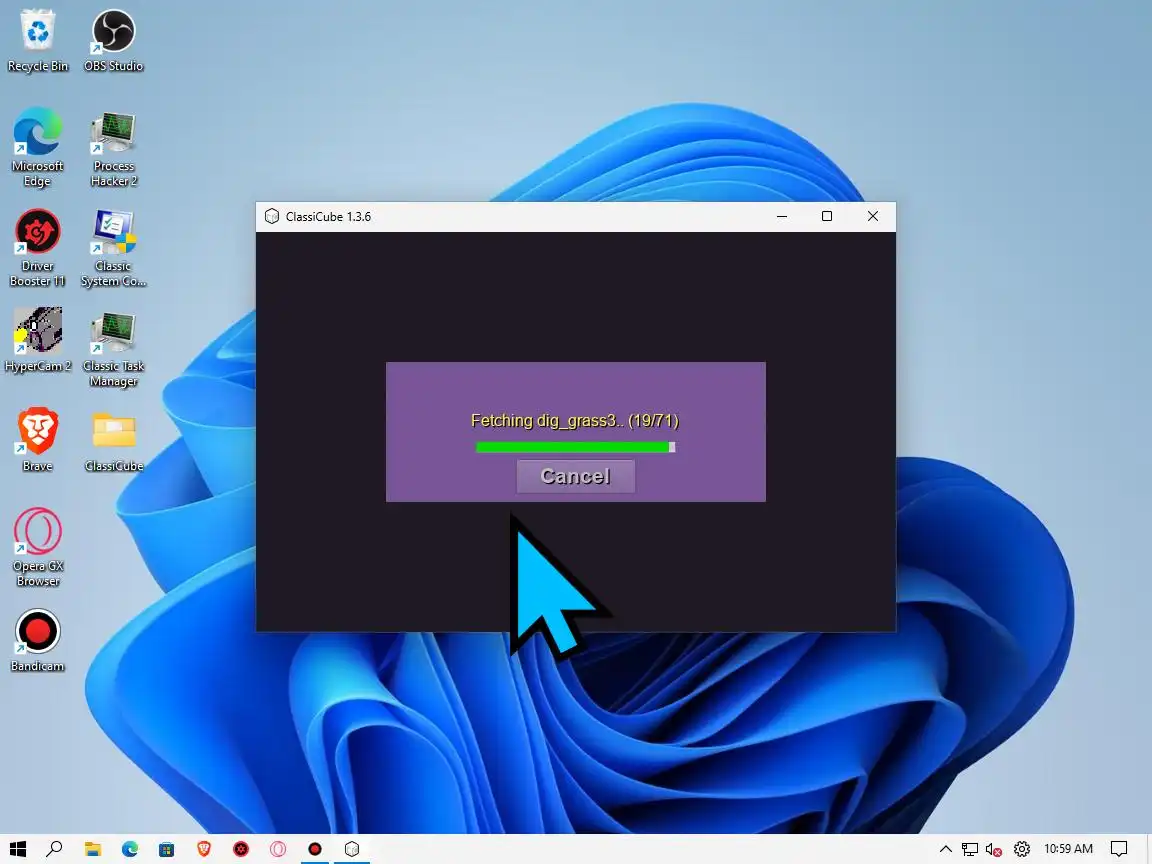Open Microsoft Store from the taskbar

(x=167, y=849)
